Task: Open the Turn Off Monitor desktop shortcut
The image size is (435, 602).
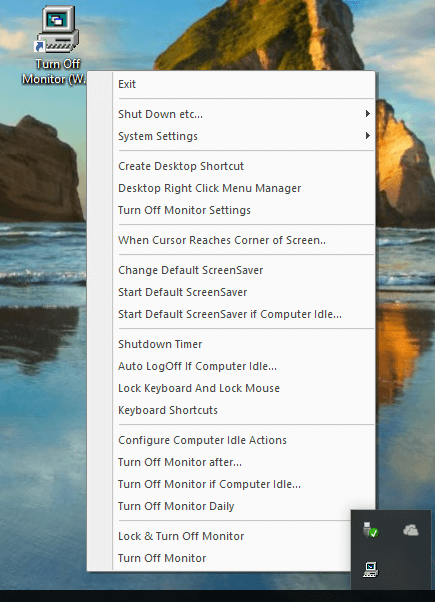Action: pos(58,44)
